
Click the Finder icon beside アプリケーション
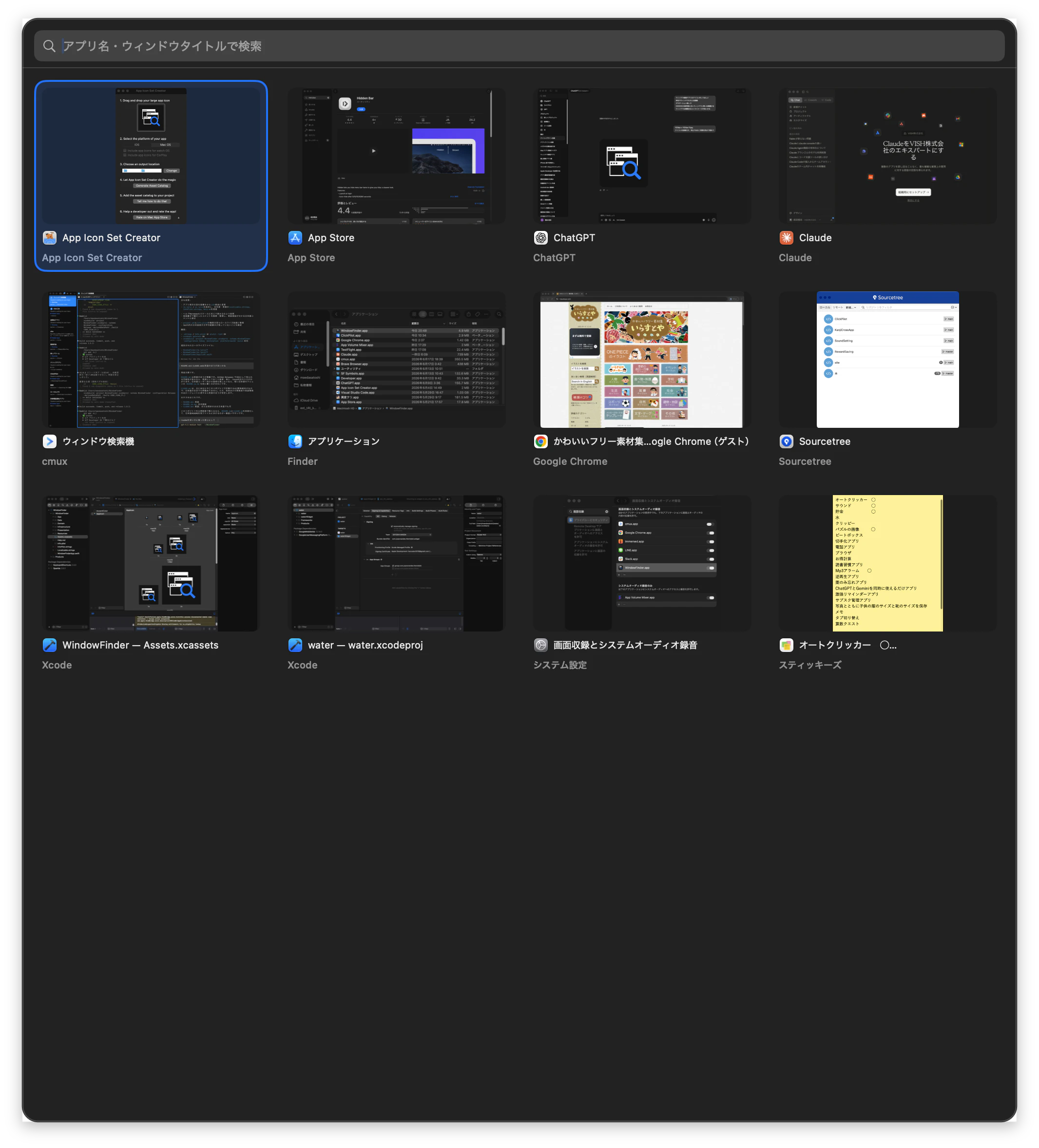click(295, 441)
